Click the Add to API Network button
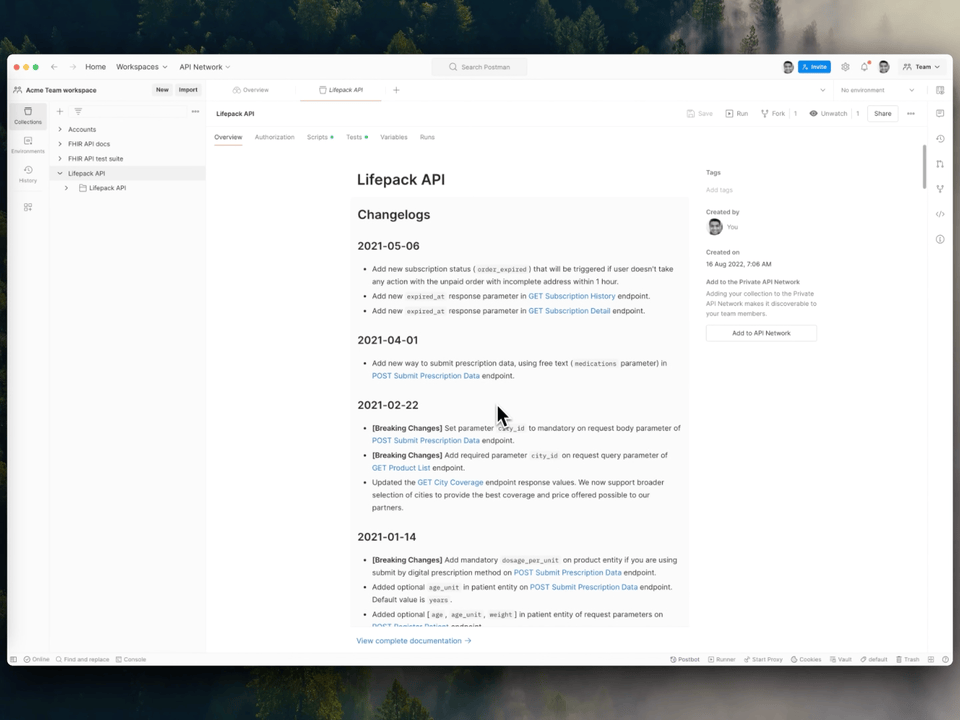The height and width of the screenshot is (720, 960). pos(761,333)
